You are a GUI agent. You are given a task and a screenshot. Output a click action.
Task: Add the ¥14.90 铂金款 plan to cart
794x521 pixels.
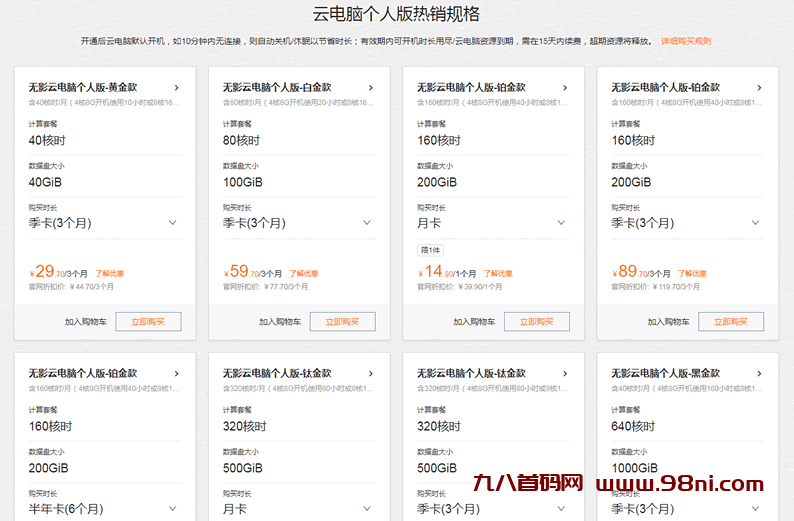(x=473, y=322)
